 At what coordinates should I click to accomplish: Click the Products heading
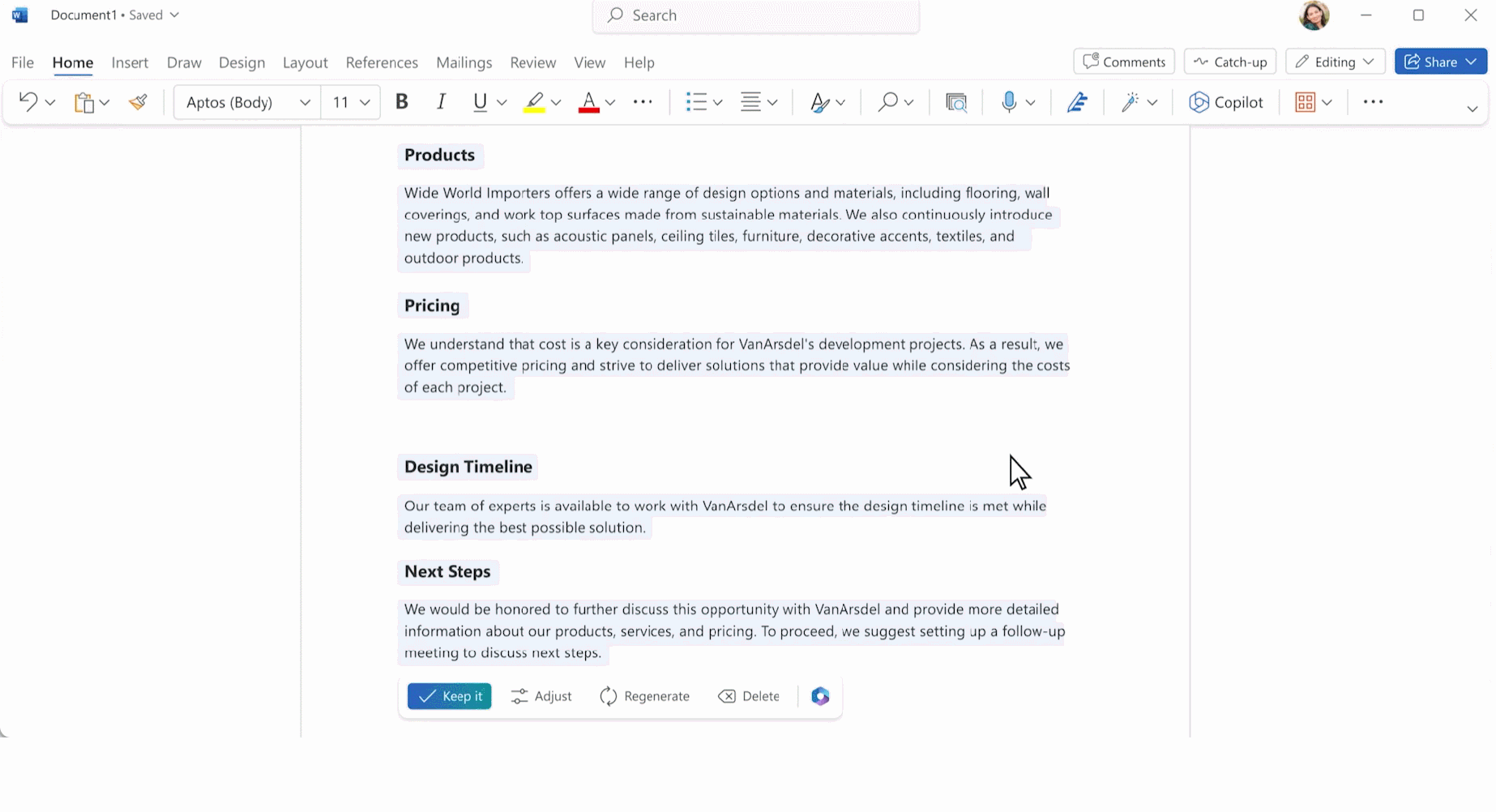coord(439,155)
